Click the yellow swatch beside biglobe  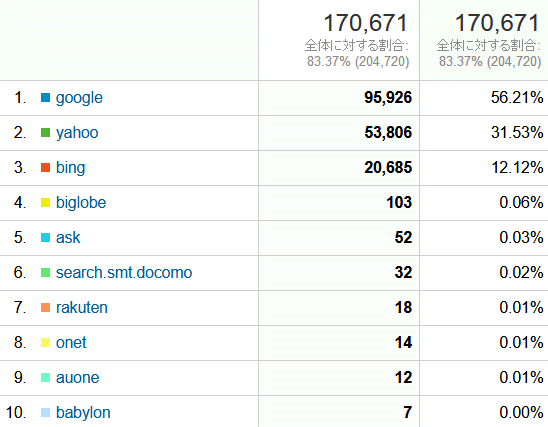point(45,202)
